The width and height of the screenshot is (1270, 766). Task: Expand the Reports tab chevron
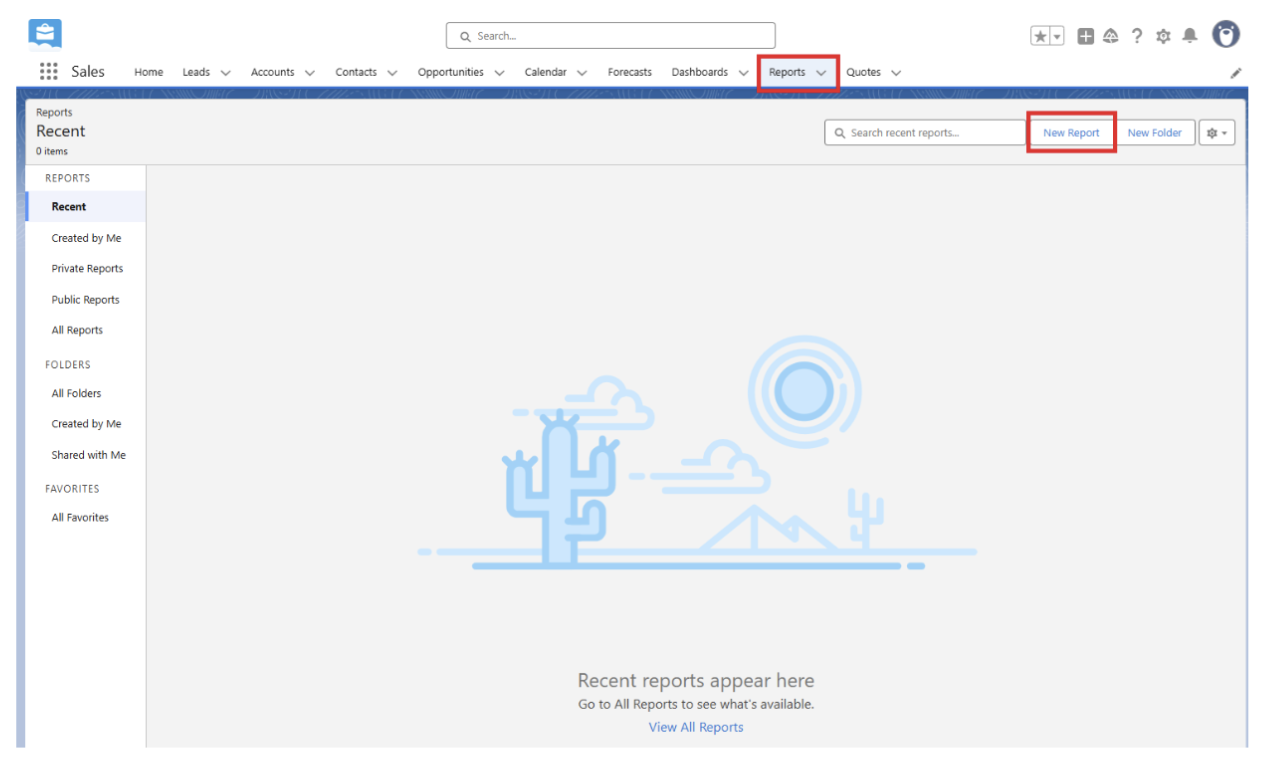point(821,73)
